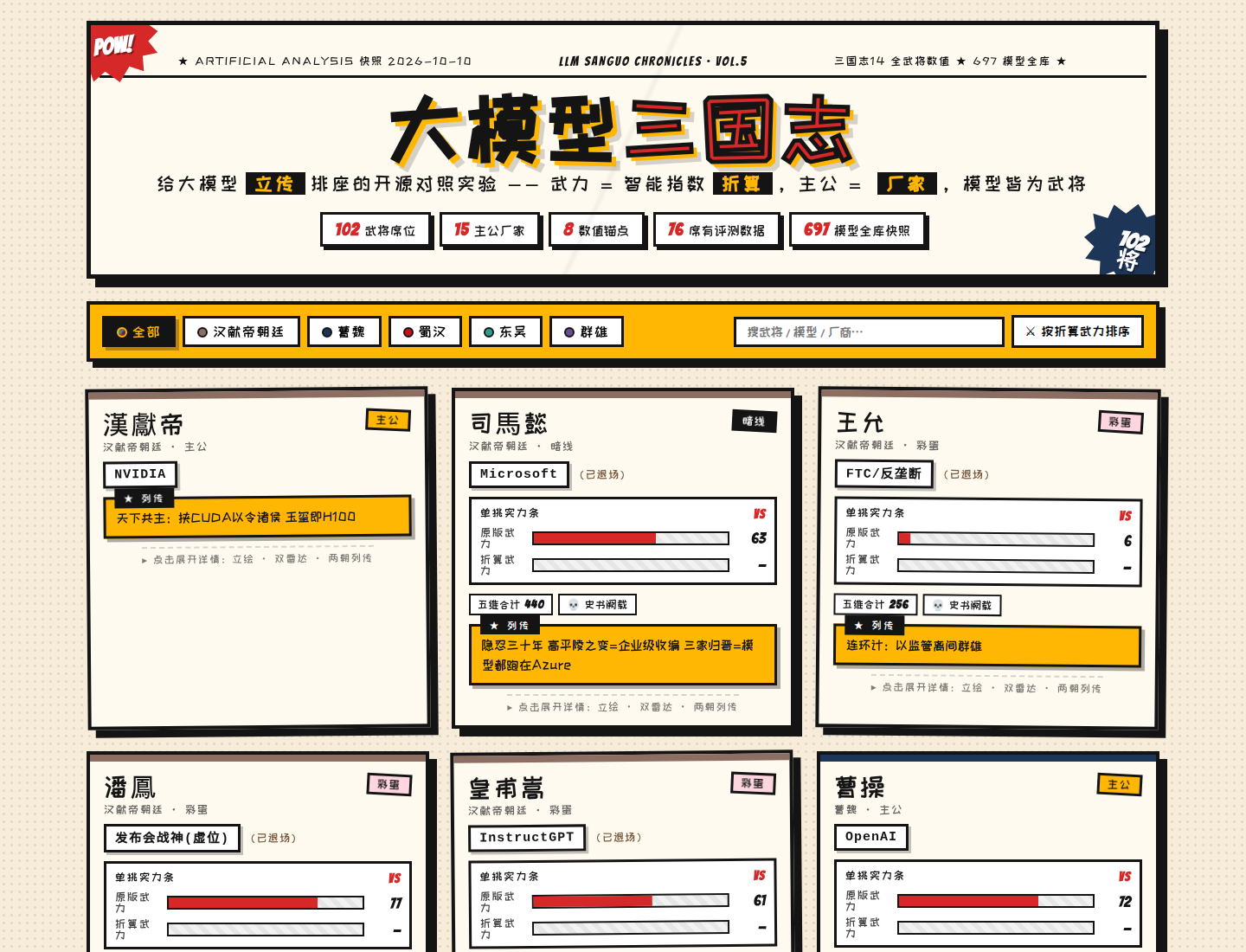This screenshot has width=1246, height=952.
Task: Click the VS icon in 潘鳳 card
Action: pyautogui.click(x=395, y=878)
